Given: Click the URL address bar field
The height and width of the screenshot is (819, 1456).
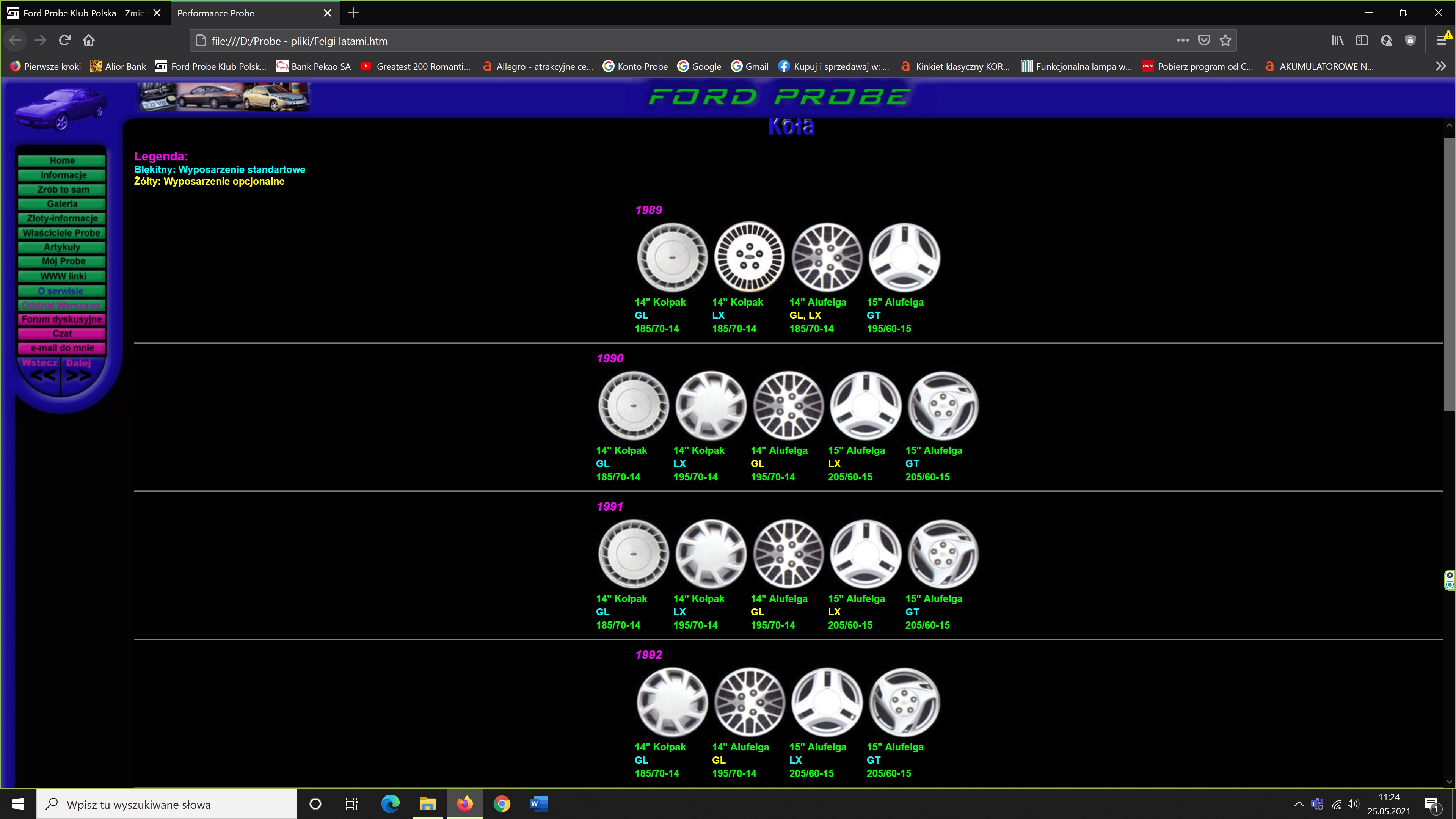Looking at the screenshot, I should click(x=678, y=41).
